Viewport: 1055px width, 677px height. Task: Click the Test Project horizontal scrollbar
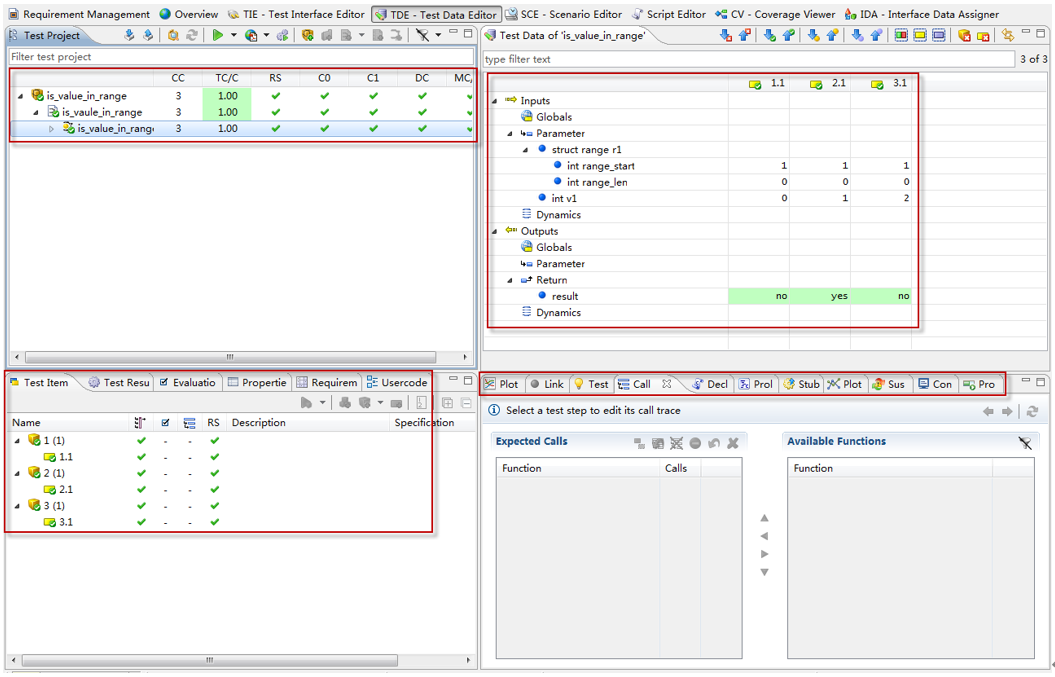pos(230,357)
